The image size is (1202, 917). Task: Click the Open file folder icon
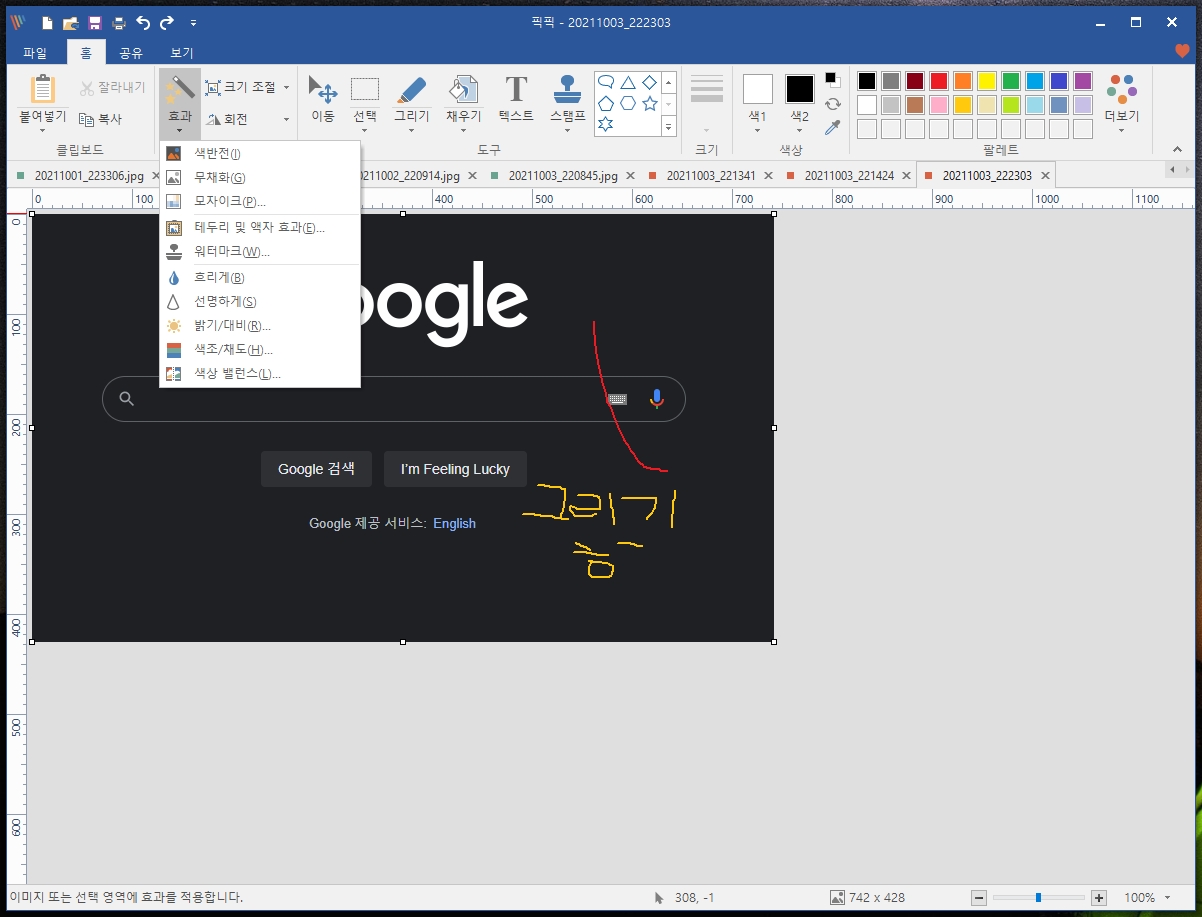tap(70, 22)
